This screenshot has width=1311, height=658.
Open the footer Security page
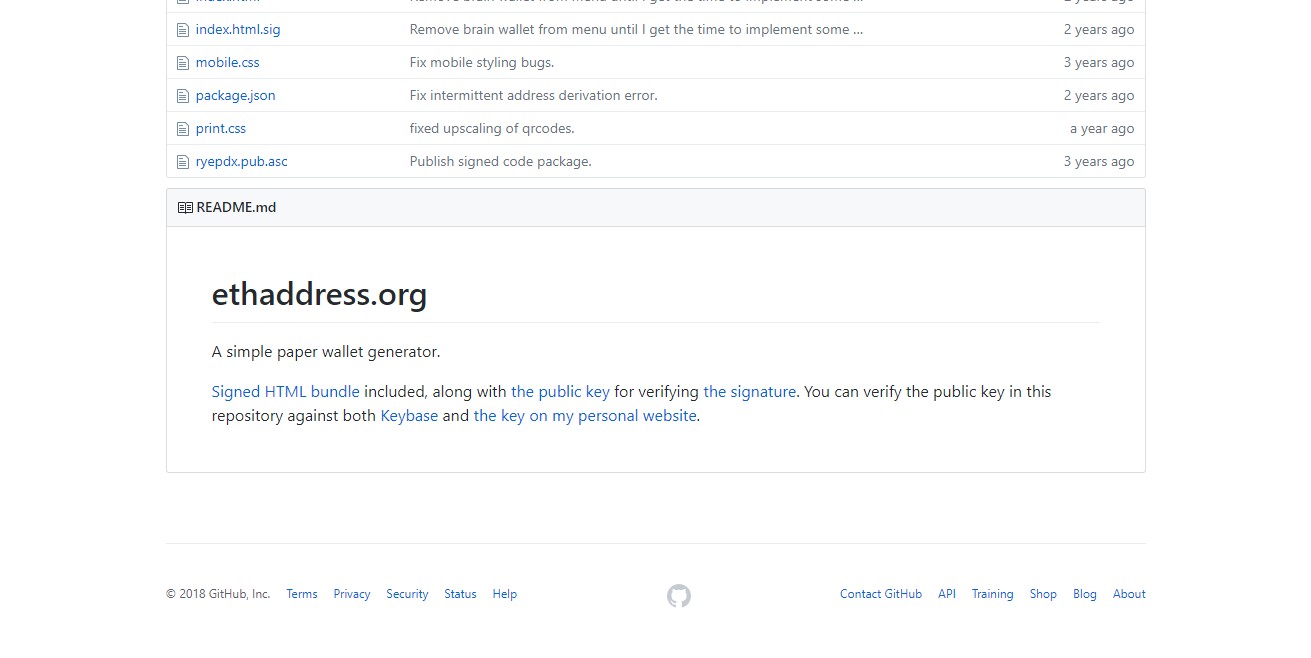407,594
